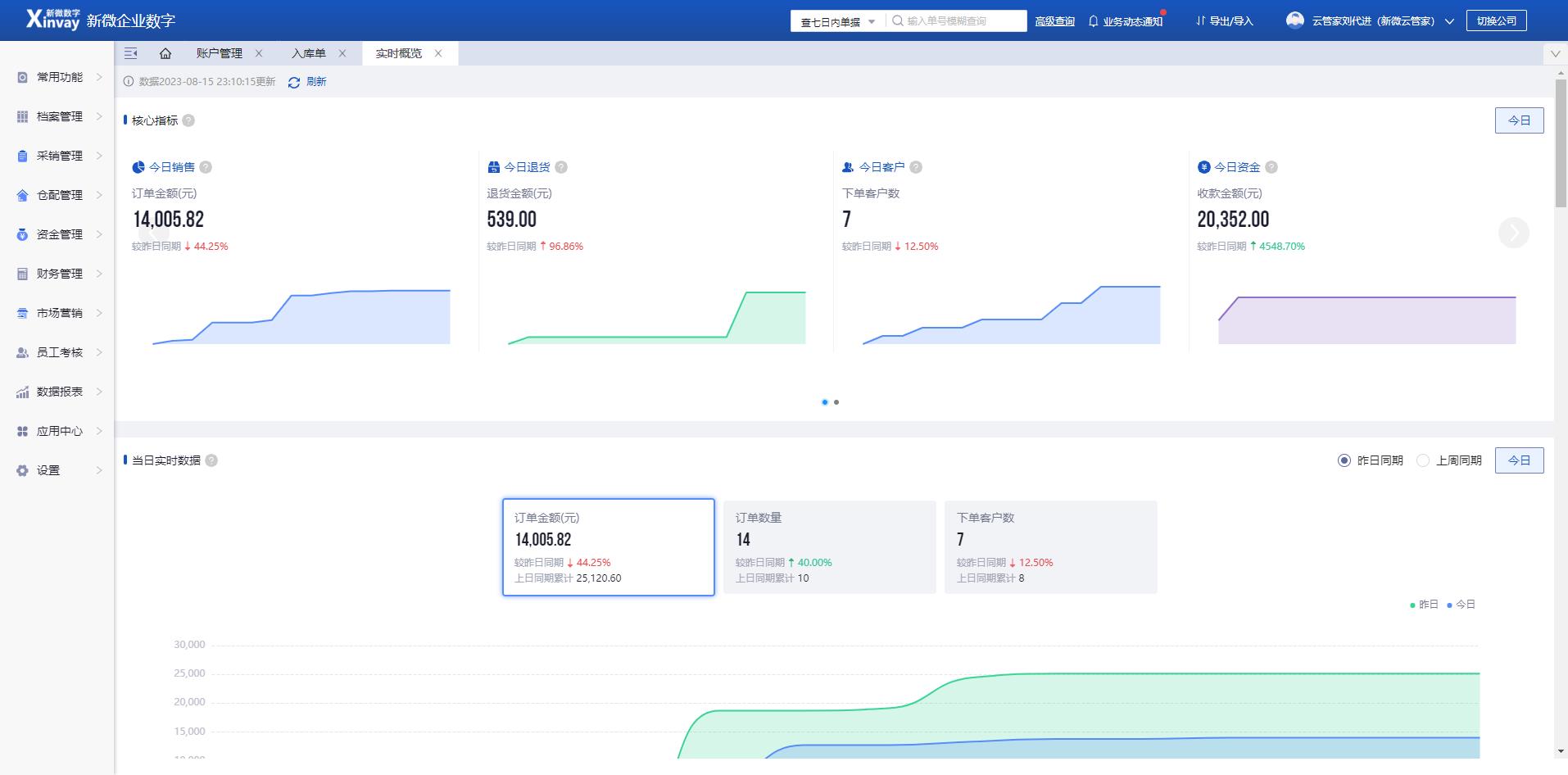Screen dimensions: 1568x775
Task: Click the 数据报表 sidebar icon
Action: 22,392
